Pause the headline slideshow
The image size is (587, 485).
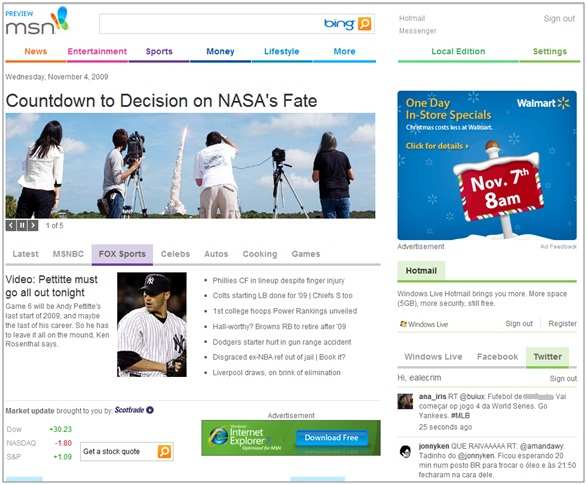[22, 225]
